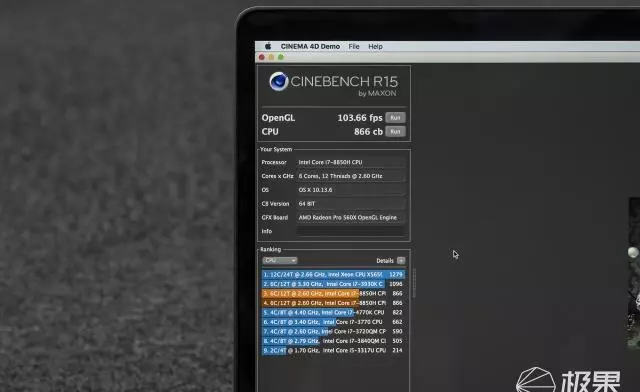Run the CPU benchmark
Viewport: 640px width, 392px height.
395,131
